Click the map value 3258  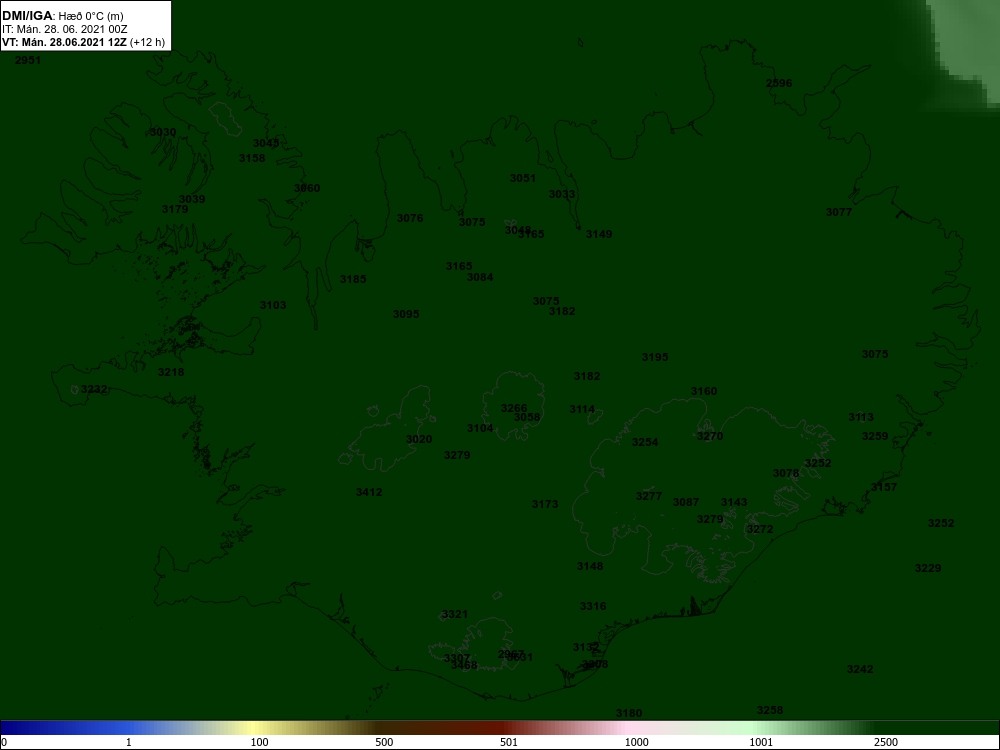770,710
